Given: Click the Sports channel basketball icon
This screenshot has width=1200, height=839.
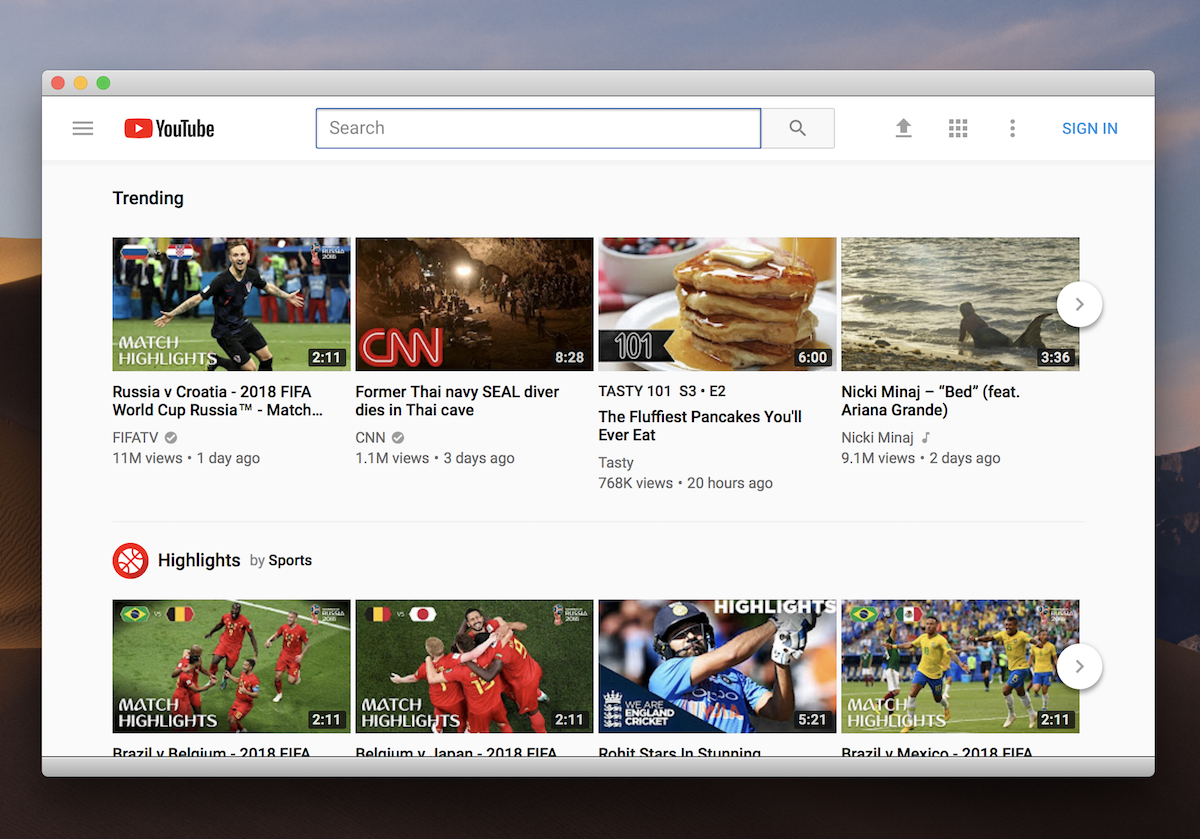Looking at the screenshot, I should click(130, 560).
